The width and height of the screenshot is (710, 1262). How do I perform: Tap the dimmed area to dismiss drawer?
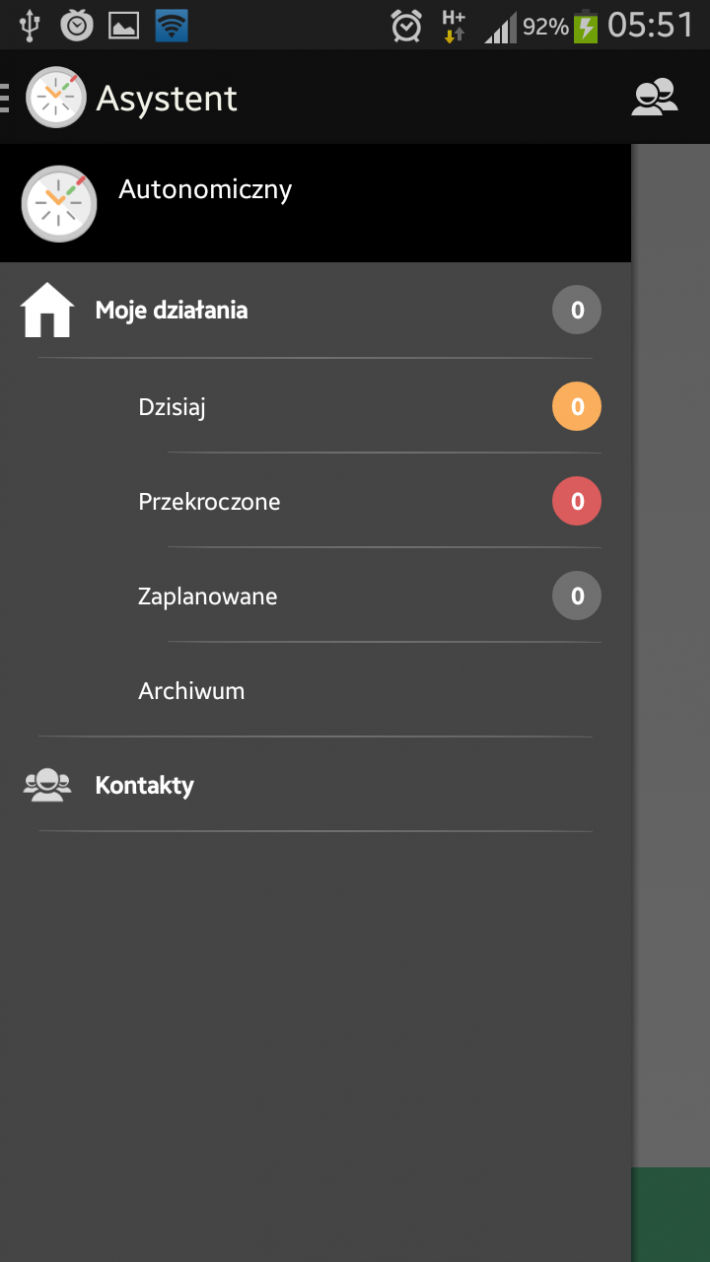[671, 650]
